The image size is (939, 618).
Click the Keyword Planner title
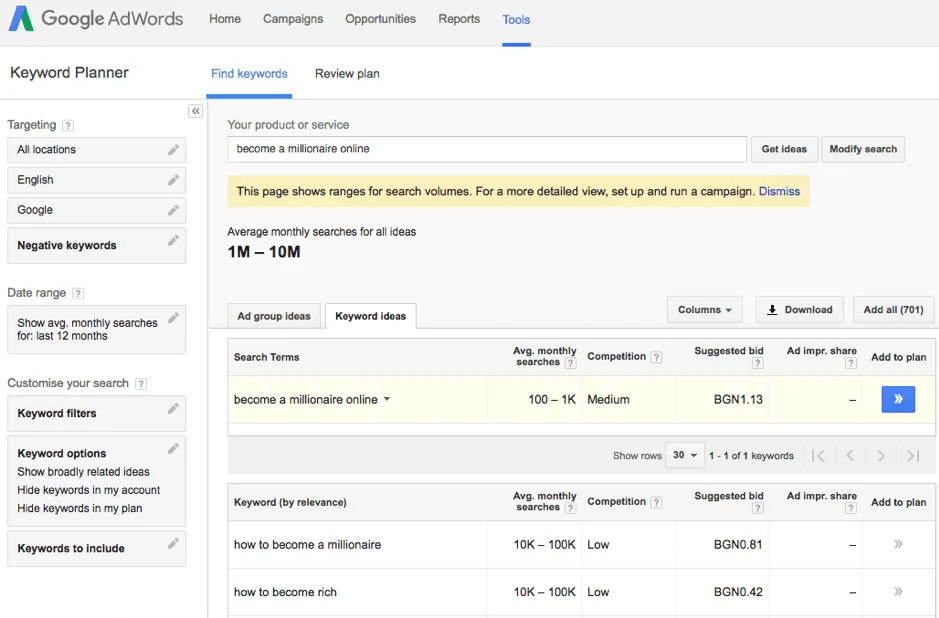click(x=69, y=72)
